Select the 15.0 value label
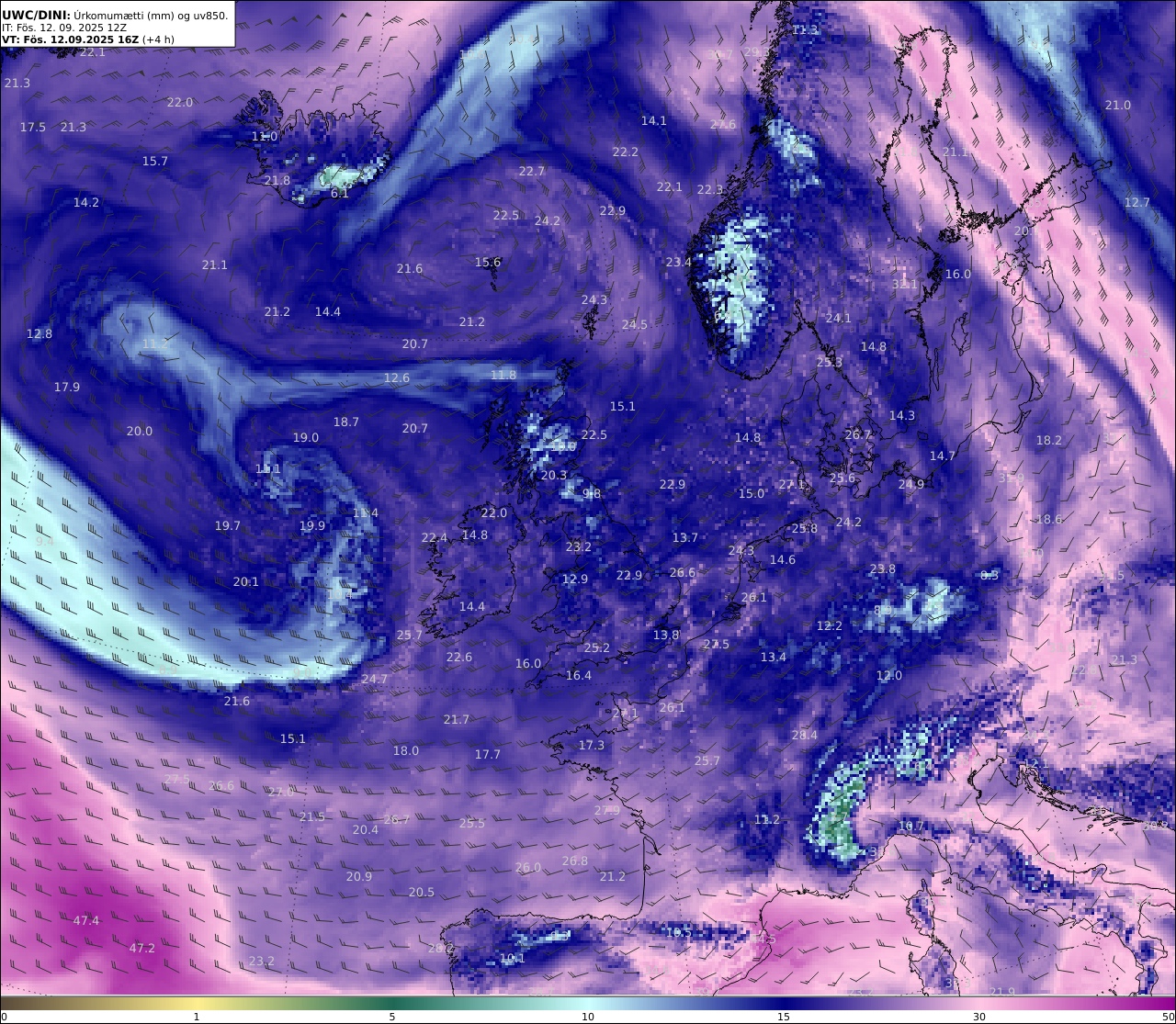The height and width of the screenshot is (1024, 1176). (752, 493)
